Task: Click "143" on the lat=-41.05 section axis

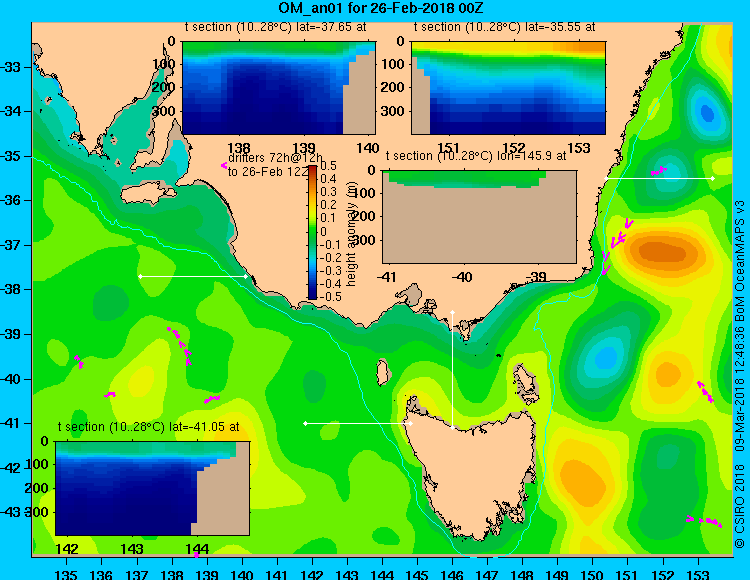Action: tap(132, 548)
